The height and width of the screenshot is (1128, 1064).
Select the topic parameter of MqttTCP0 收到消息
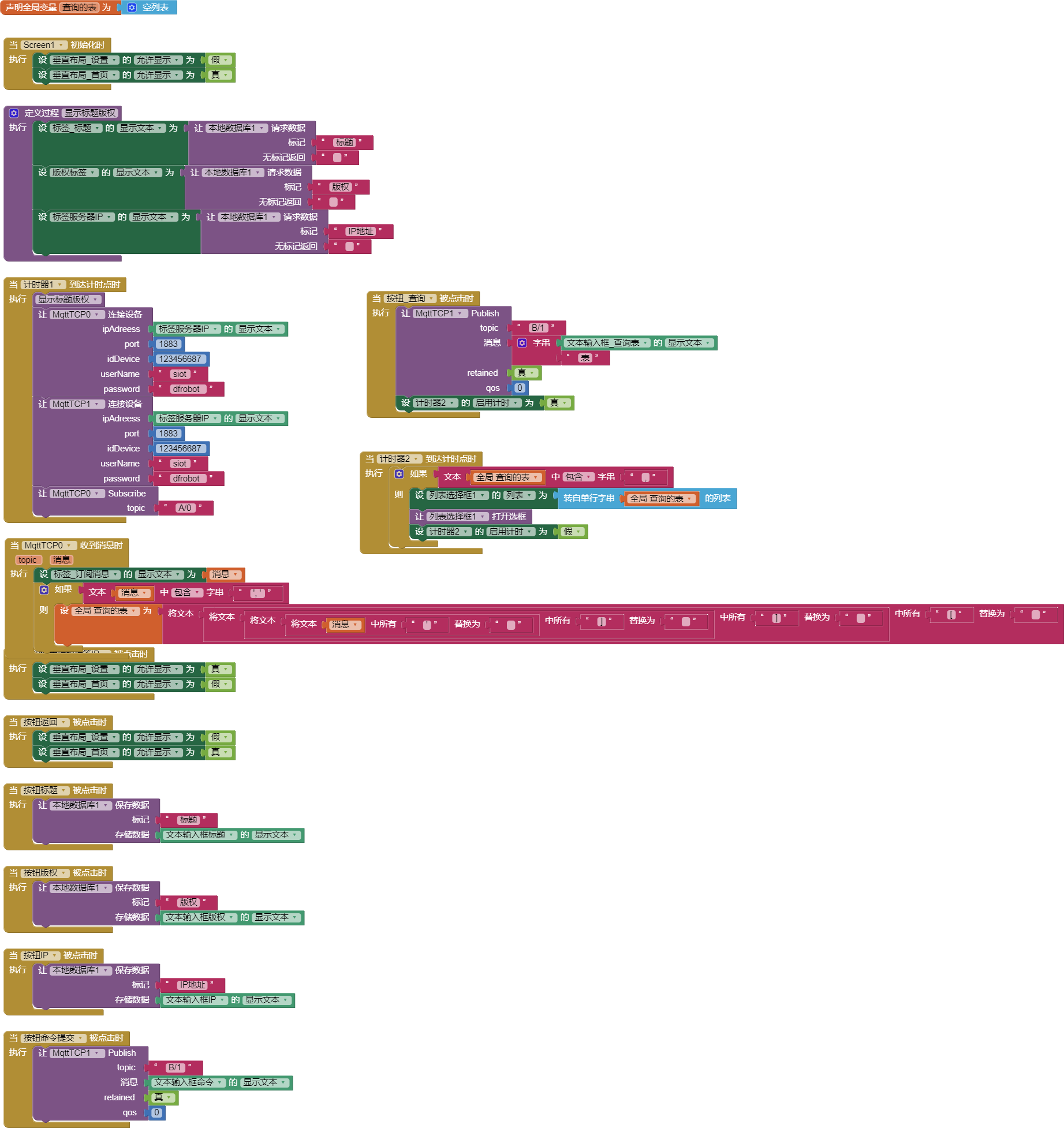click(27, 560)
